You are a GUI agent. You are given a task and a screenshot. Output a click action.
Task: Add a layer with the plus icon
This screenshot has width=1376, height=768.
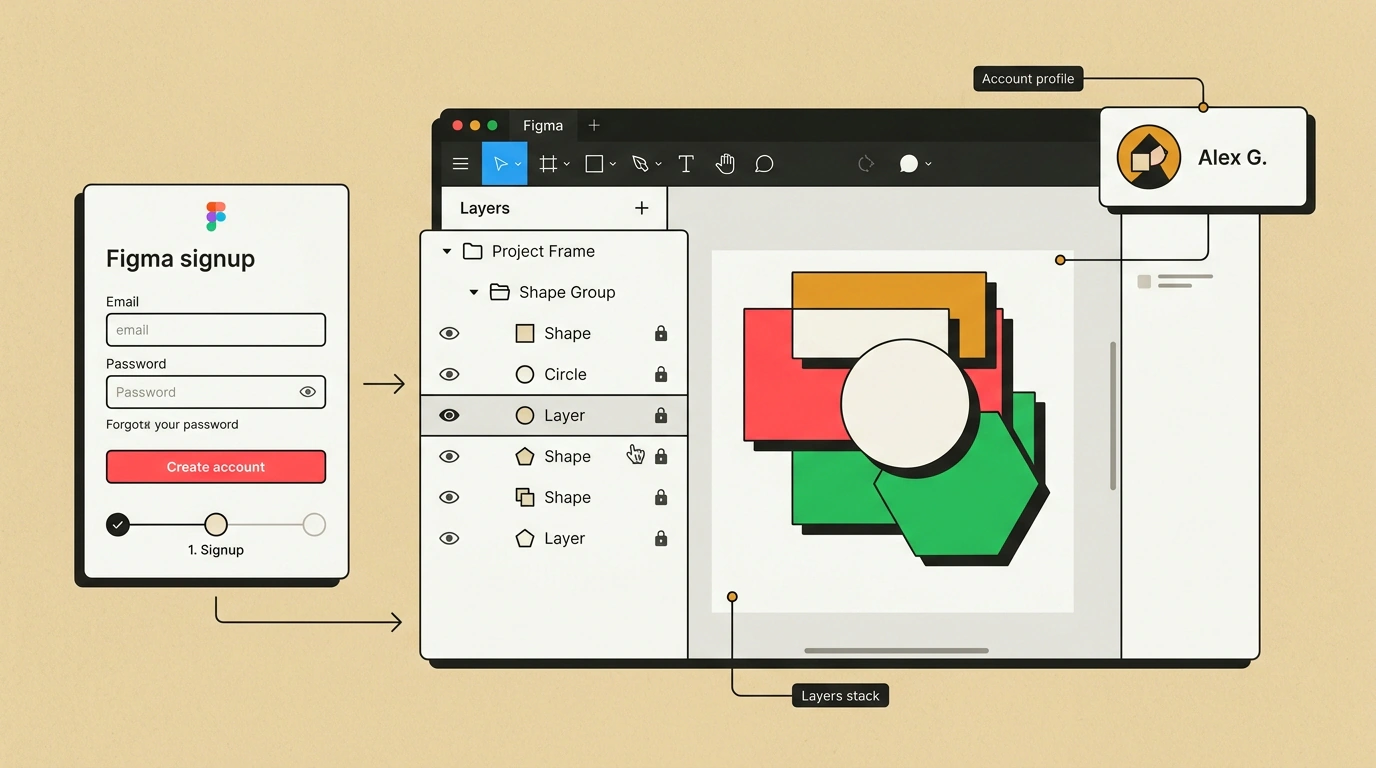pyautogui.click(x=642, y=208)
